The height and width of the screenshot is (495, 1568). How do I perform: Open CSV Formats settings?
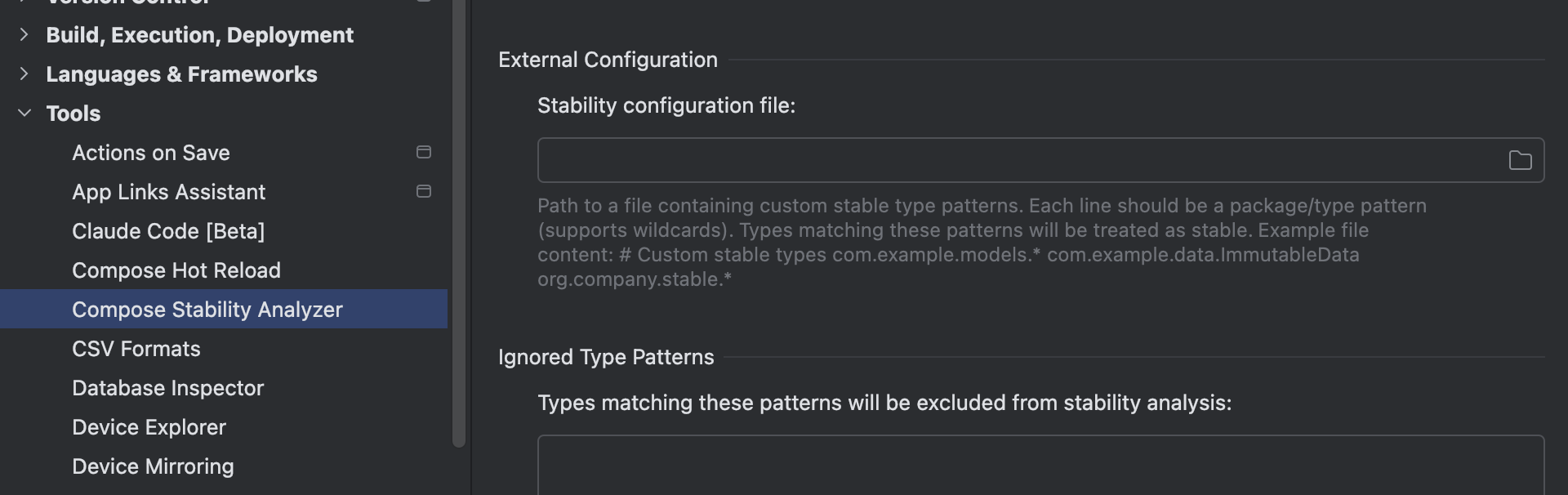(x=136, y=349)
